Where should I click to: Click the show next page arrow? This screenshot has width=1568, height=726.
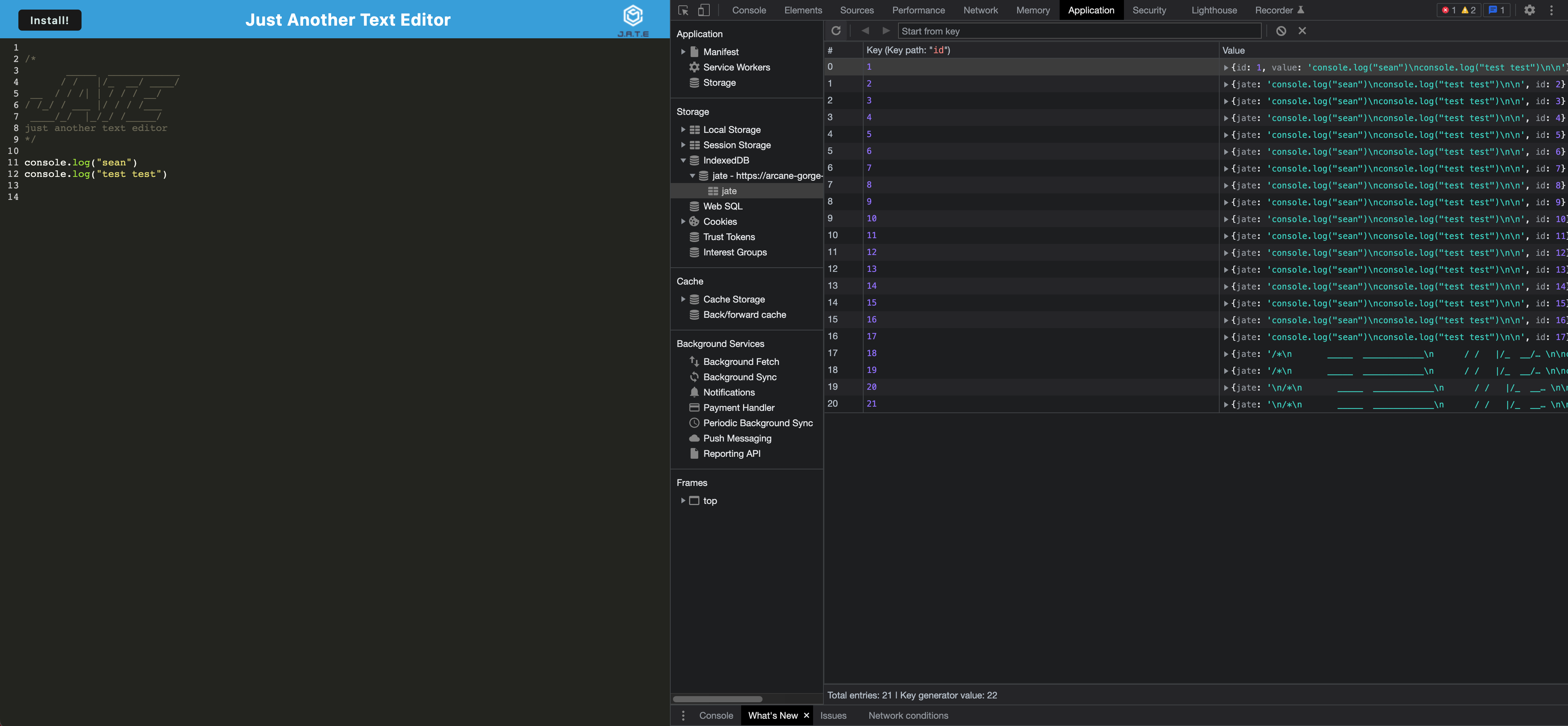tap(886, 31)
